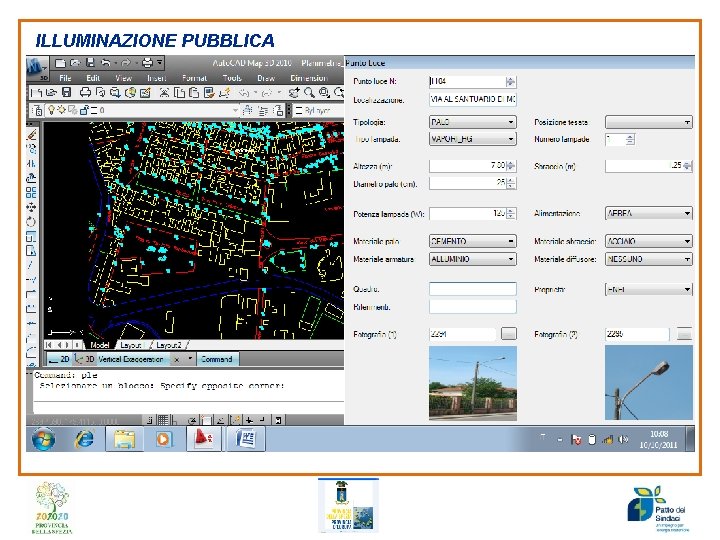
Task: Click the Open drawing icon in the standard toolbar
Action: [x=52, y=93]
